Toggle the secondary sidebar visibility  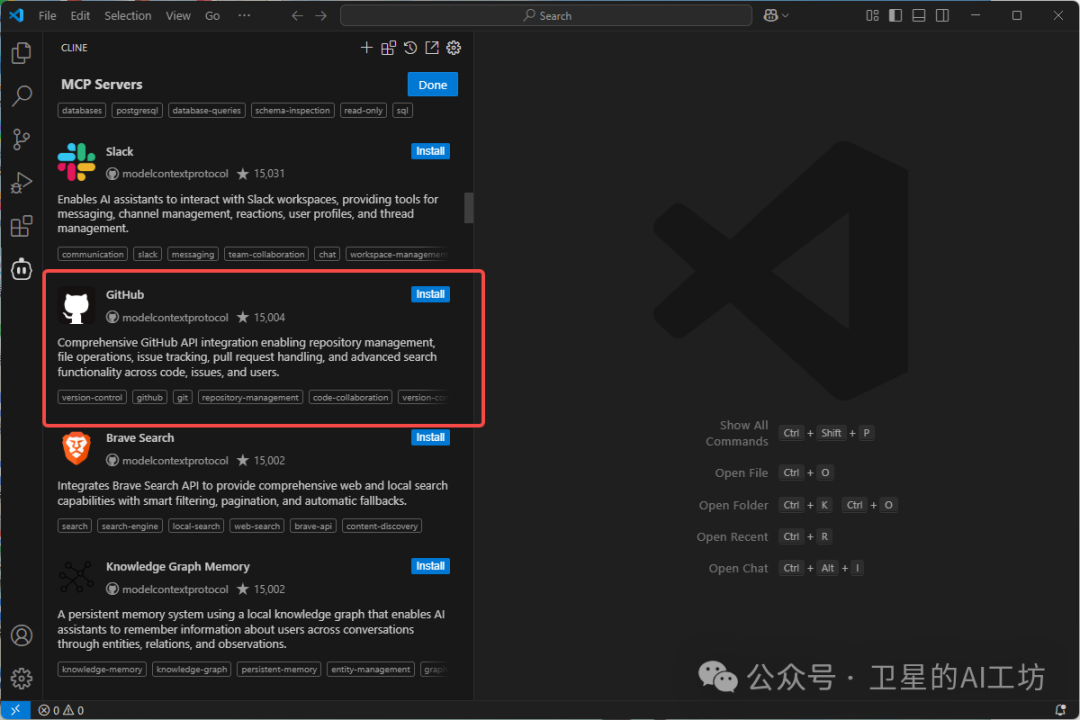[x=941, y=15]
